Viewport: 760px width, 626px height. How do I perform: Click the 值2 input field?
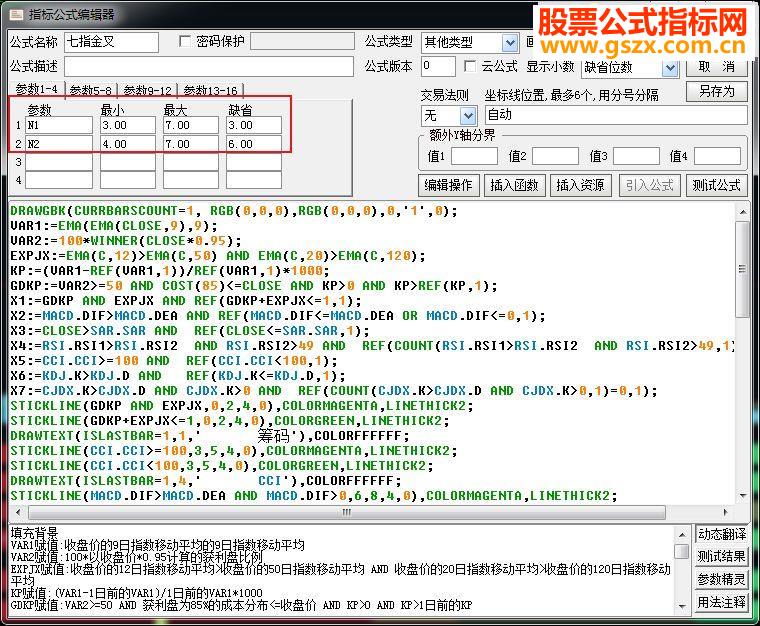(555, 156)
